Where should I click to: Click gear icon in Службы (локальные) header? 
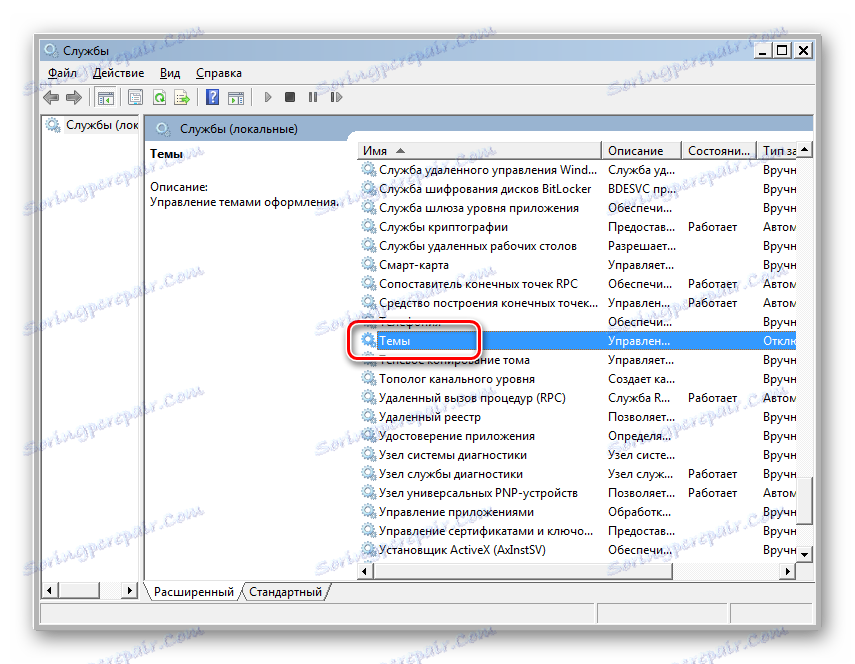click(162, 129)
